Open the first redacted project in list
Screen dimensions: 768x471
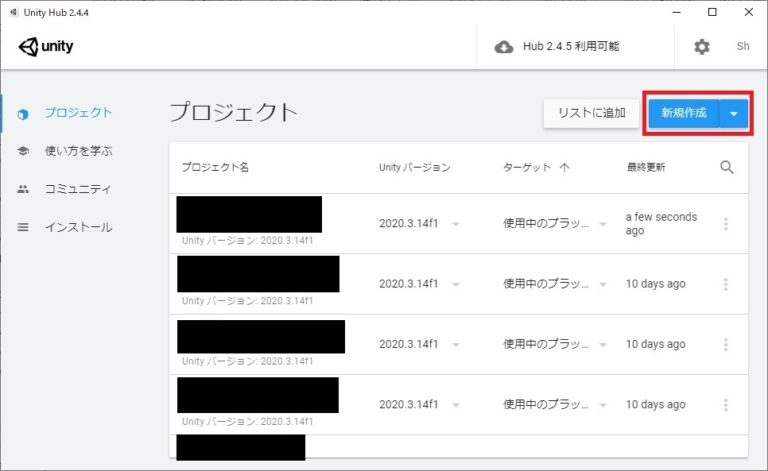click(x=249, y=214)
